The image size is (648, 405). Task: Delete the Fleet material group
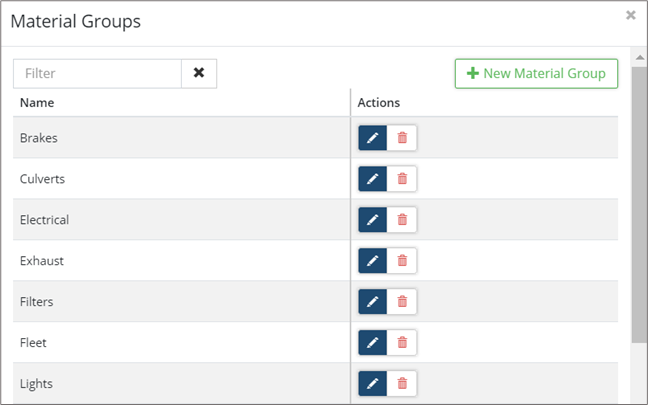click(402, 342)
